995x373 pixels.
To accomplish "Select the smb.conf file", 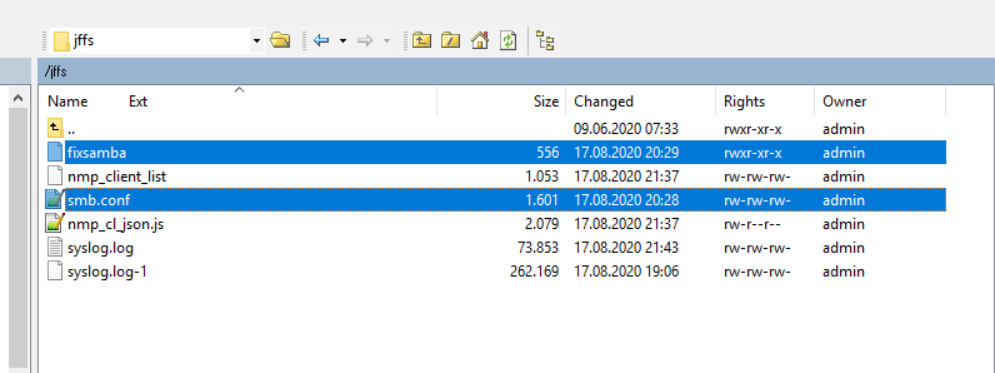I will [496, 200].
